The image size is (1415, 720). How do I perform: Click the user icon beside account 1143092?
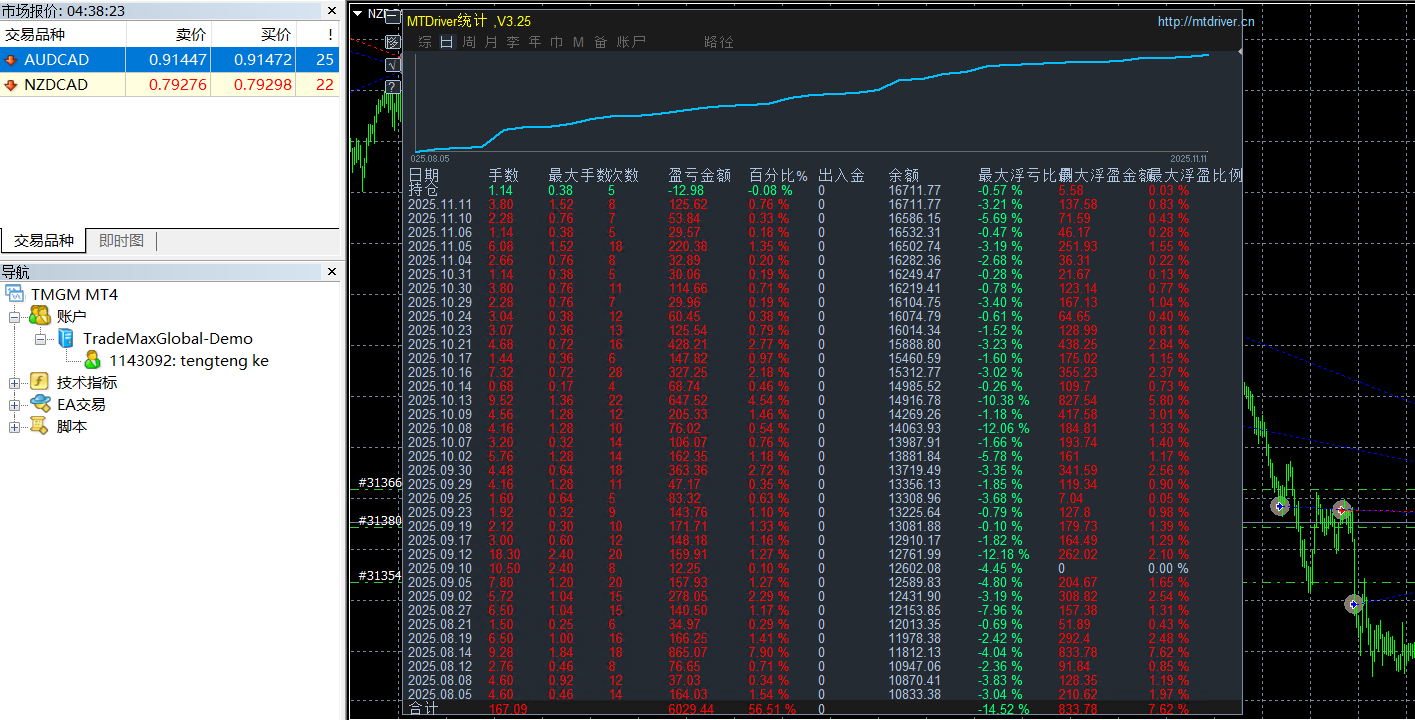click(x=93, y=360)
